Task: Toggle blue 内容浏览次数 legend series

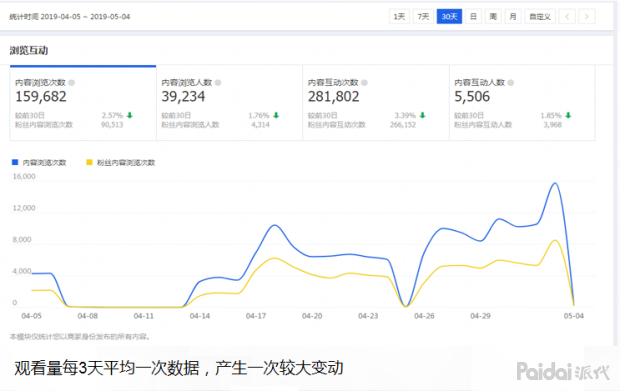Action: (x=39, y=162)
